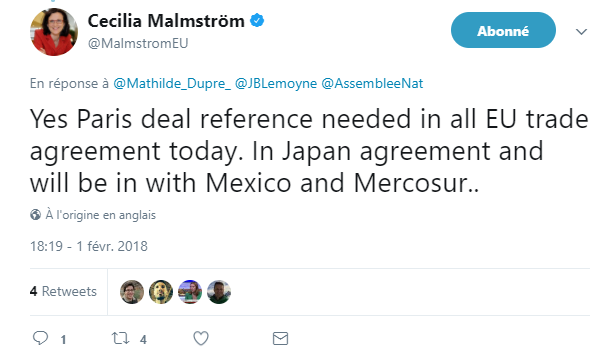614x364 pixels.
Task: Click the reply speech bubble icon
Action: point(40,338)
